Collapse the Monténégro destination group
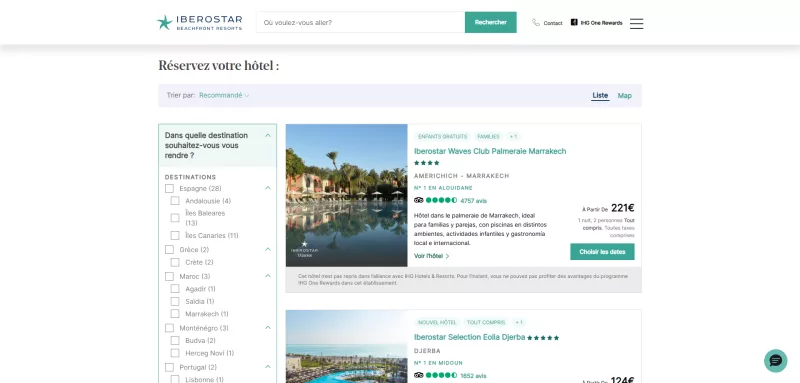The image size is (800, 383). pyautogui.click(x=268, y=327)
